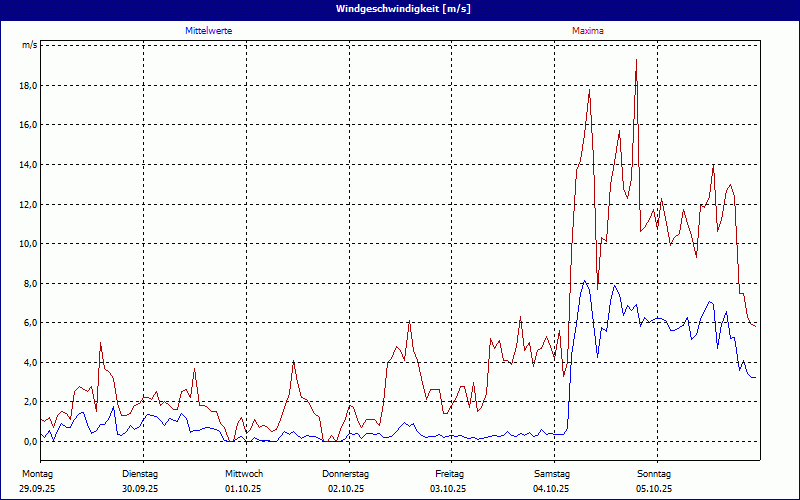
Task: Select the Montag day label
Action: coord(37,473)
